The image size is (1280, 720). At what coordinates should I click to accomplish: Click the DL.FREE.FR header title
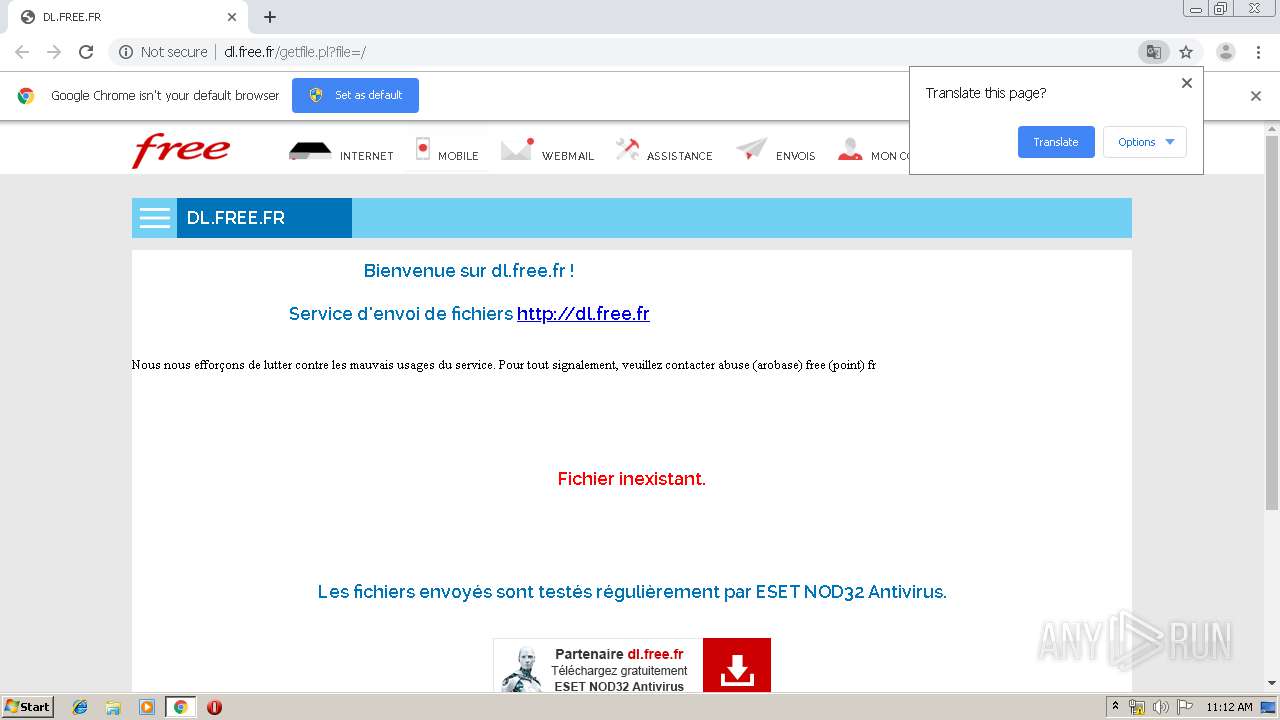pyautogui.click(x=236, y=218)
